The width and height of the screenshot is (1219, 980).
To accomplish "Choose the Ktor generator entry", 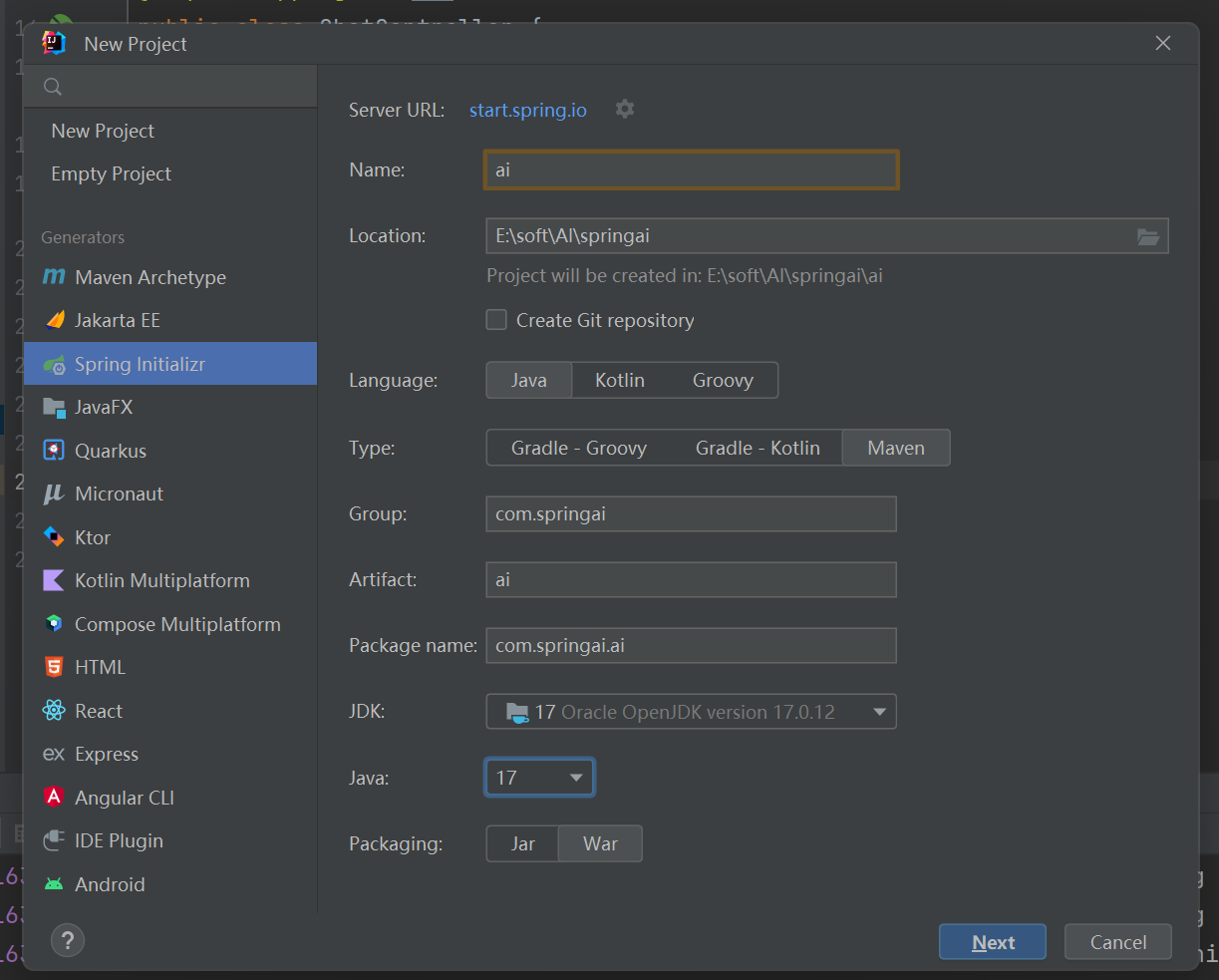I will tap(169, 537).
